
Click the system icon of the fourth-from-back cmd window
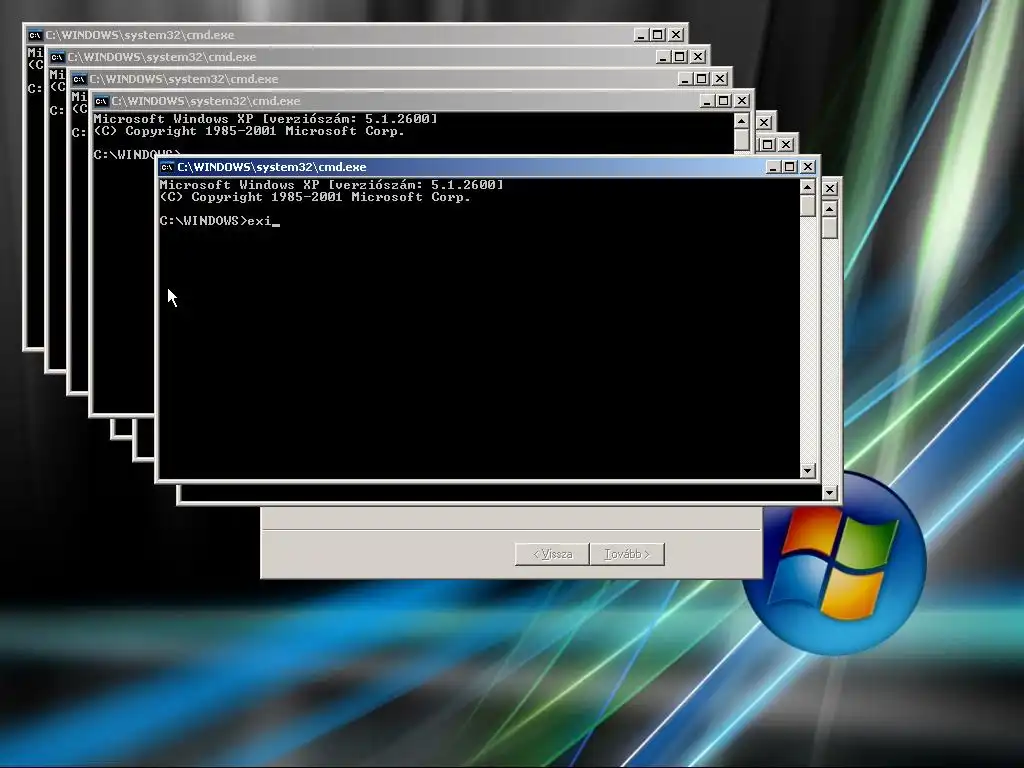[x=101, y=102]
